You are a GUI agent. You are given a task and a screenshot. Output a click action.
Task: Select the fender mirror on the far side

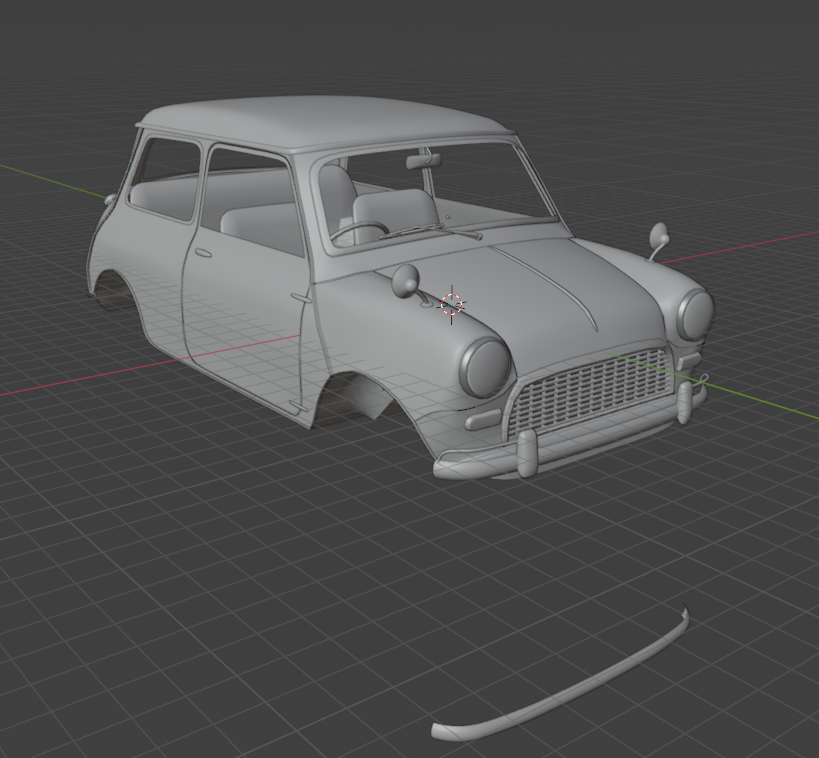(x=659, y=240)
